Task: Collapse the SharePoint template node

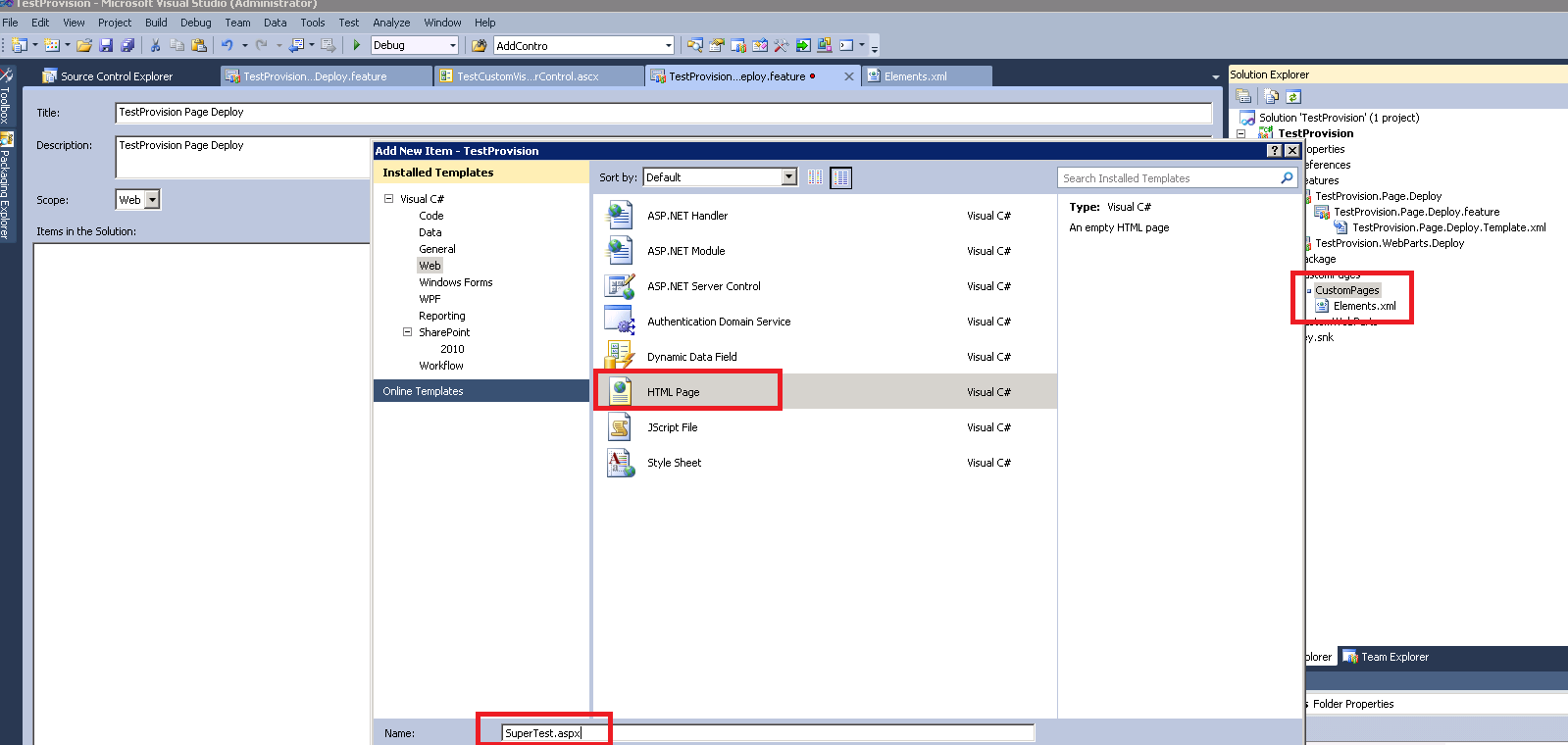Action: [x=407, y=331]
